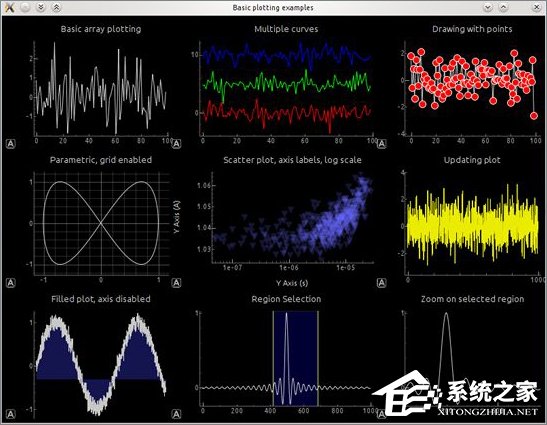The width and height of the screenshot is (547, 425).
Task: Click the A auto-scale icon of Parametric plot
Action: tap(11, 283)
